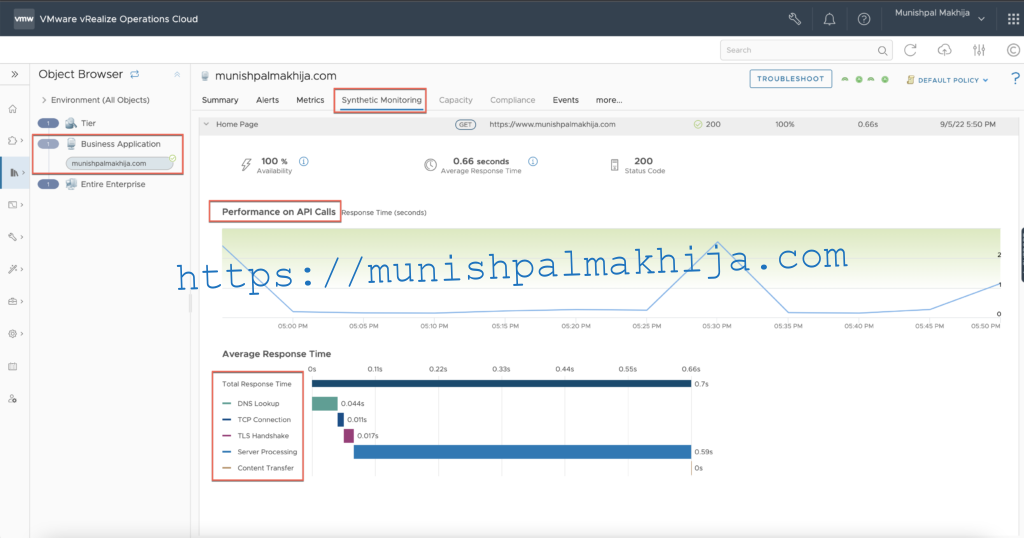Open the Events tab
The height and width of the screenshot is (538, 1024).
tap(566, 100)
